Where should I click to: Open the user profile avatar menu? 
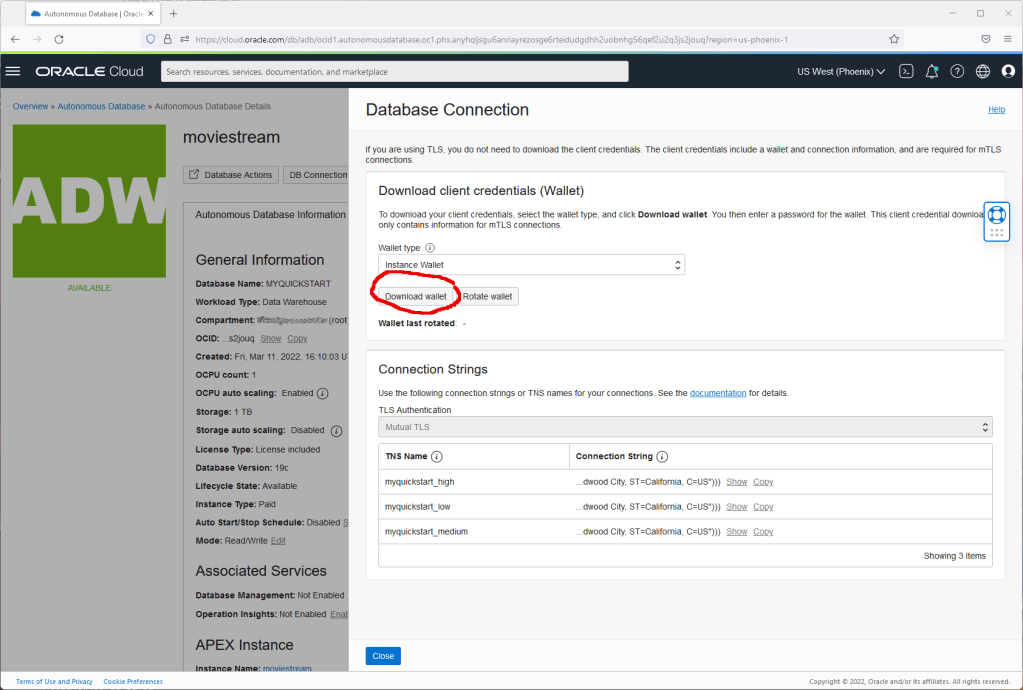(x=1007, y=71)
